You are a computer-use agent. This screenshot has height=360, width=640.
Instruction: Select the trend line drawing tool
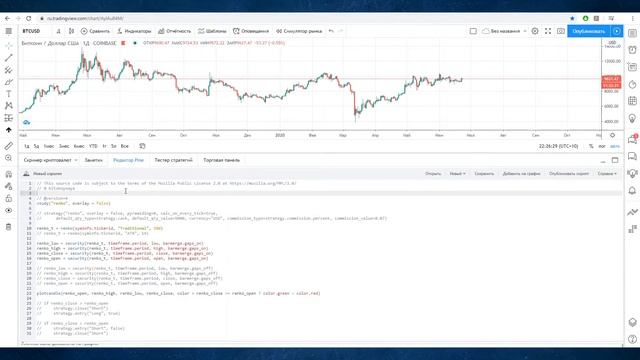click(8, 58)
